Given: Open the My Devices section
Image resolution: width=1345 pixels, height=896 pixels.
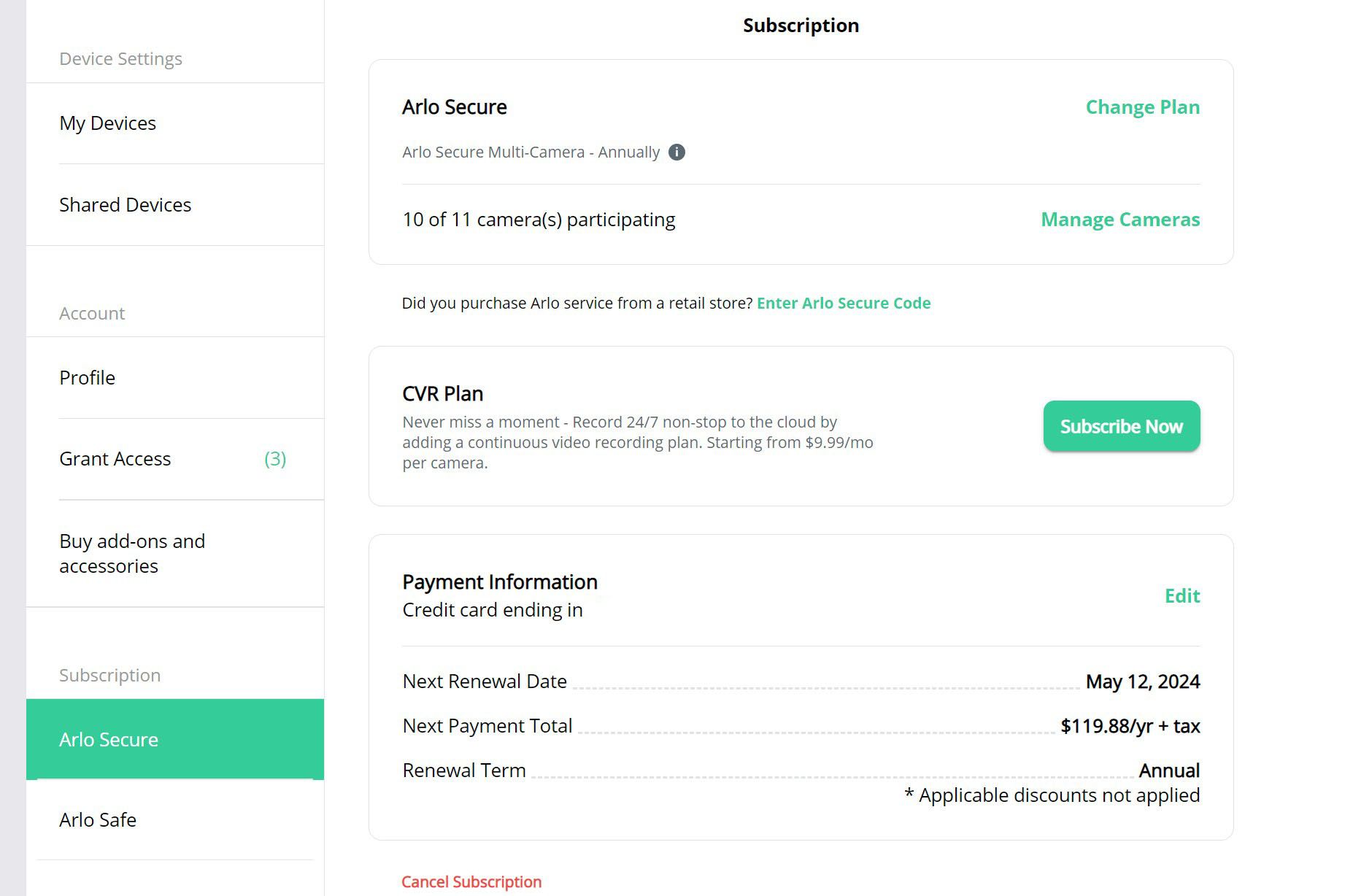Looking at the screenshot, I should click(108, 123).
